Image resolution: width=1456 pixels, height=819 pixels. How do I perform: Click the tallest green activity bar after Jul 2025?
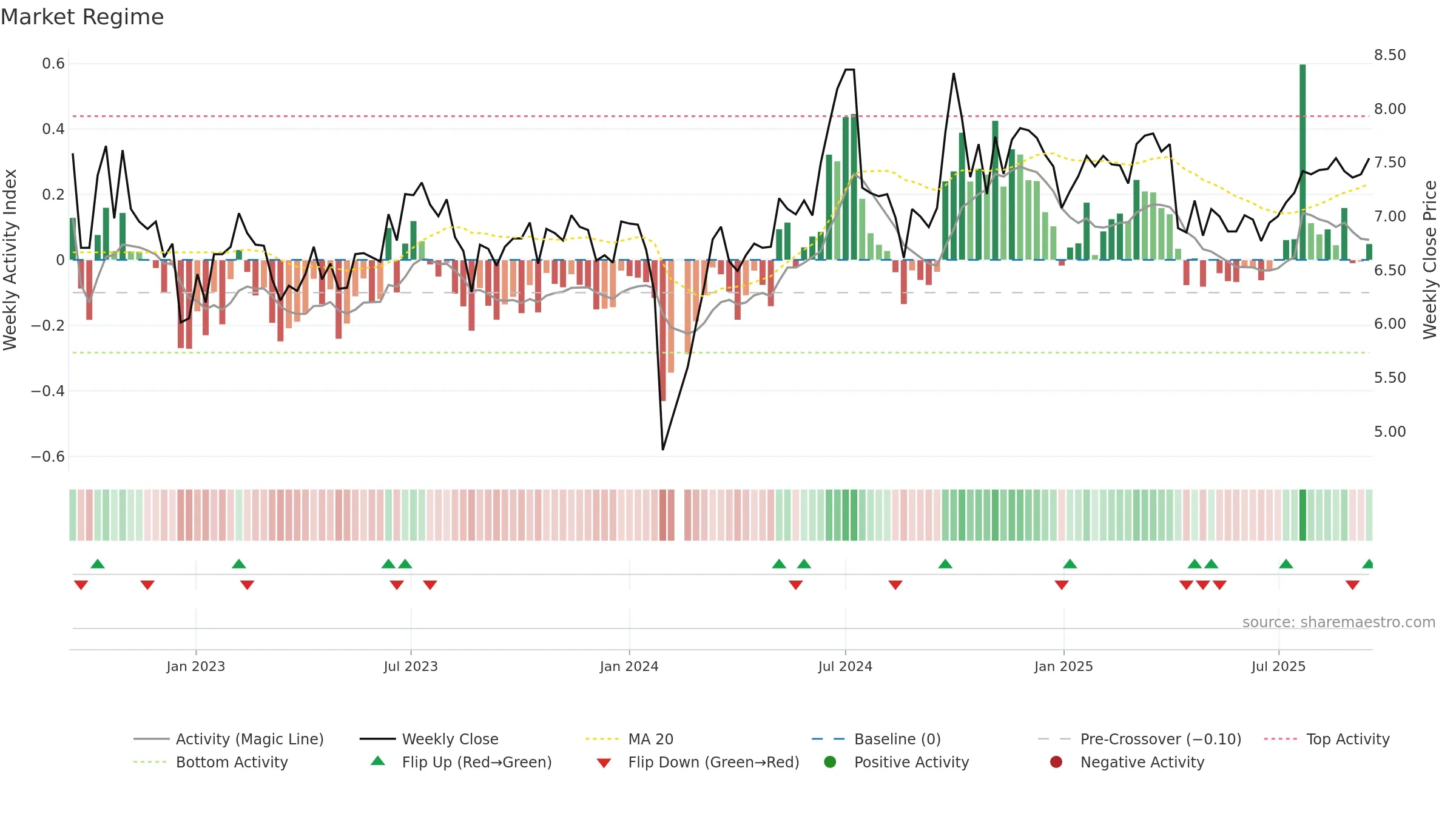(1303, 162)
